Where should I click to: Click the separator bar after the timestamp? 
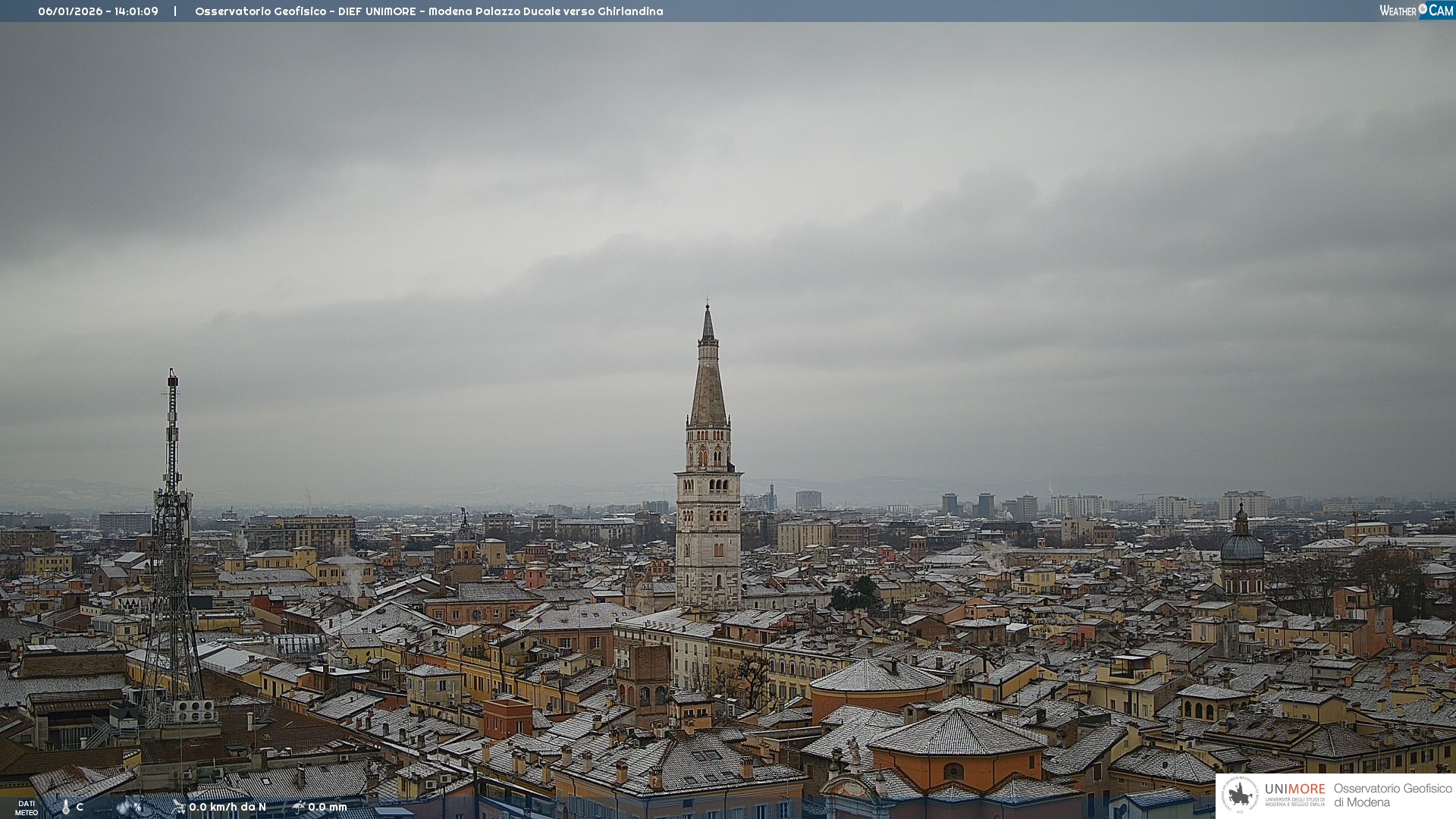point(175,11)
